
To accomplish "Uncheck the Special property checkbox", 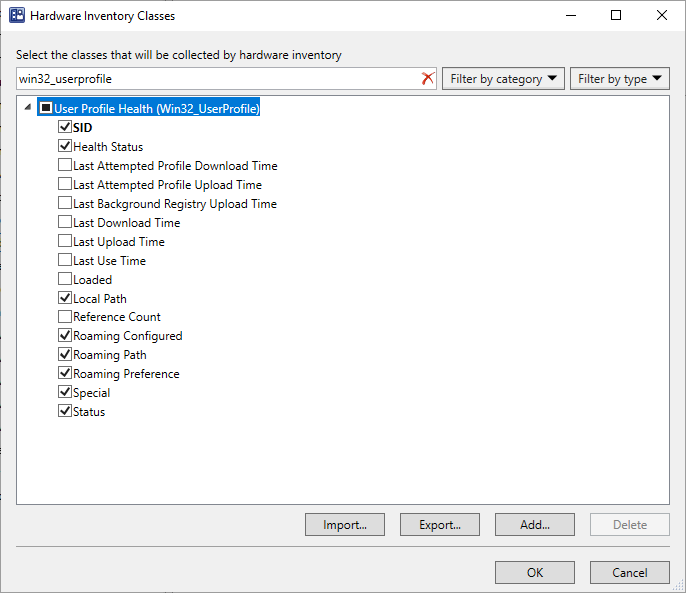I will [65, 392].
